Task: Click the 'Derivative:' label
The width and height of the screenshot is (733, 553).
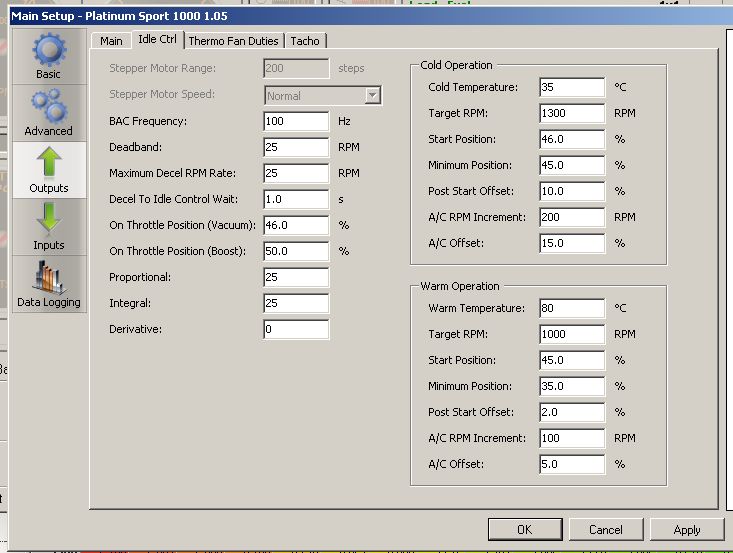Action: click(136, 329)
